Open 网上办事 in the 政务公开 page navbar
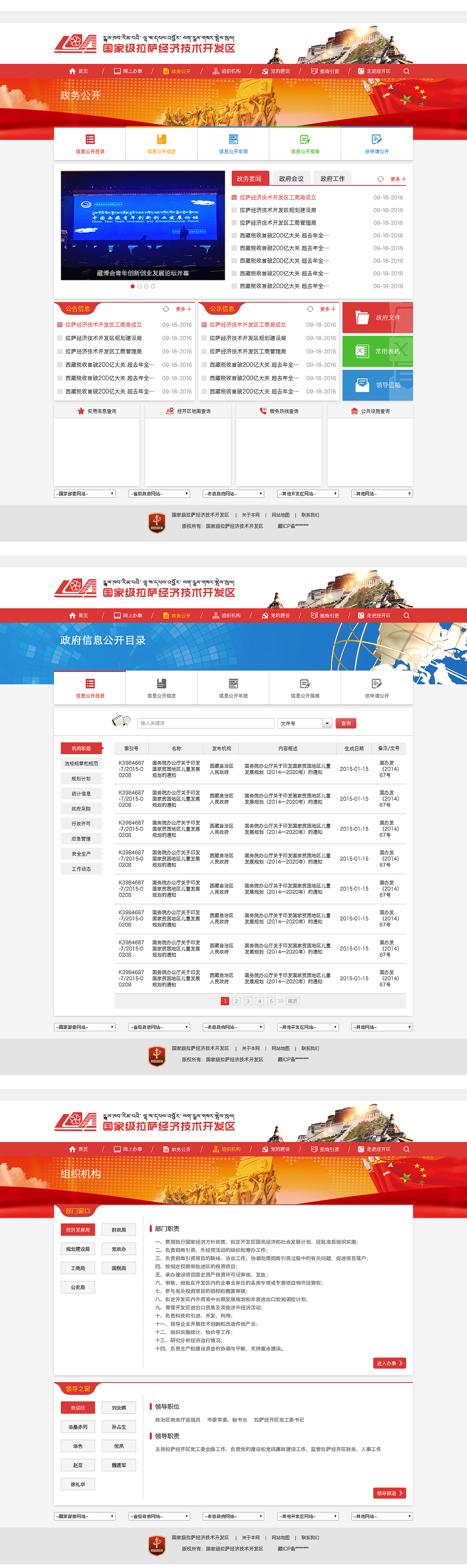Image resolution: width=467 pixels, height=1568 pixels. click(128, 71)
